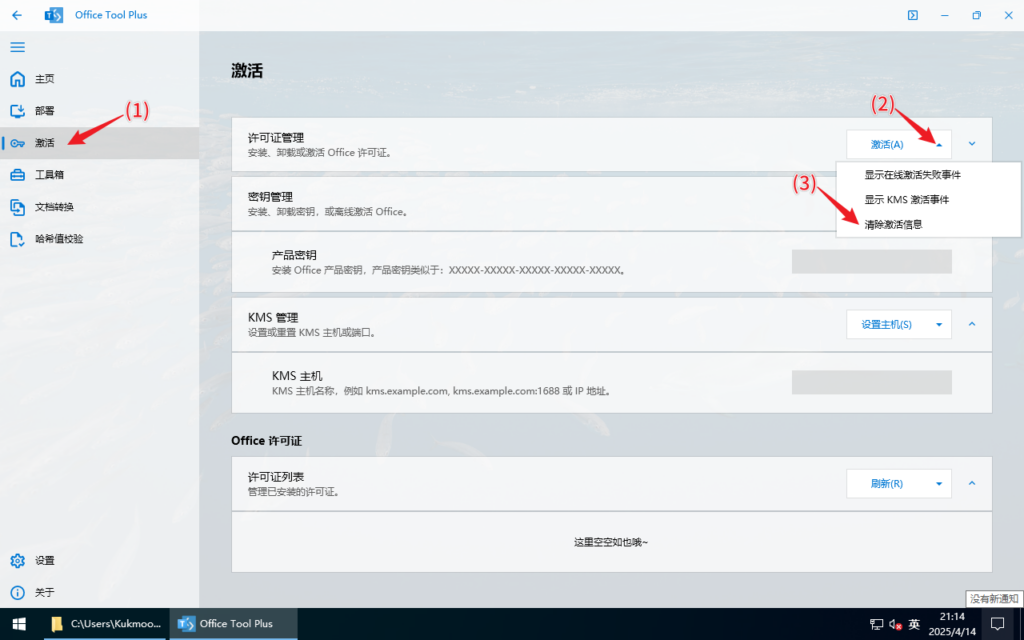This screenshot has width=1024, height=640.
Task: Collapse the KMS 管理 section chevron
Action: click(x=972, y=324)
